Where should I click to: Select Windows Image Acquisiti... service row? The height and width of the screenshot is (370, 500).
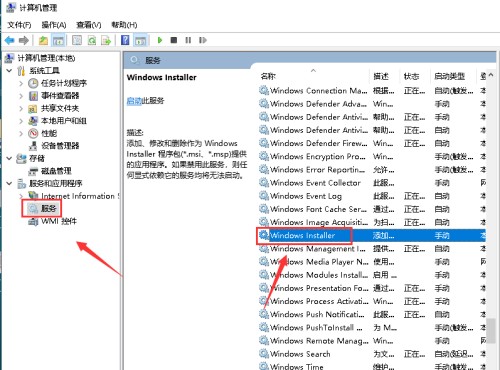pyautogui.click(x=372, y=222)
